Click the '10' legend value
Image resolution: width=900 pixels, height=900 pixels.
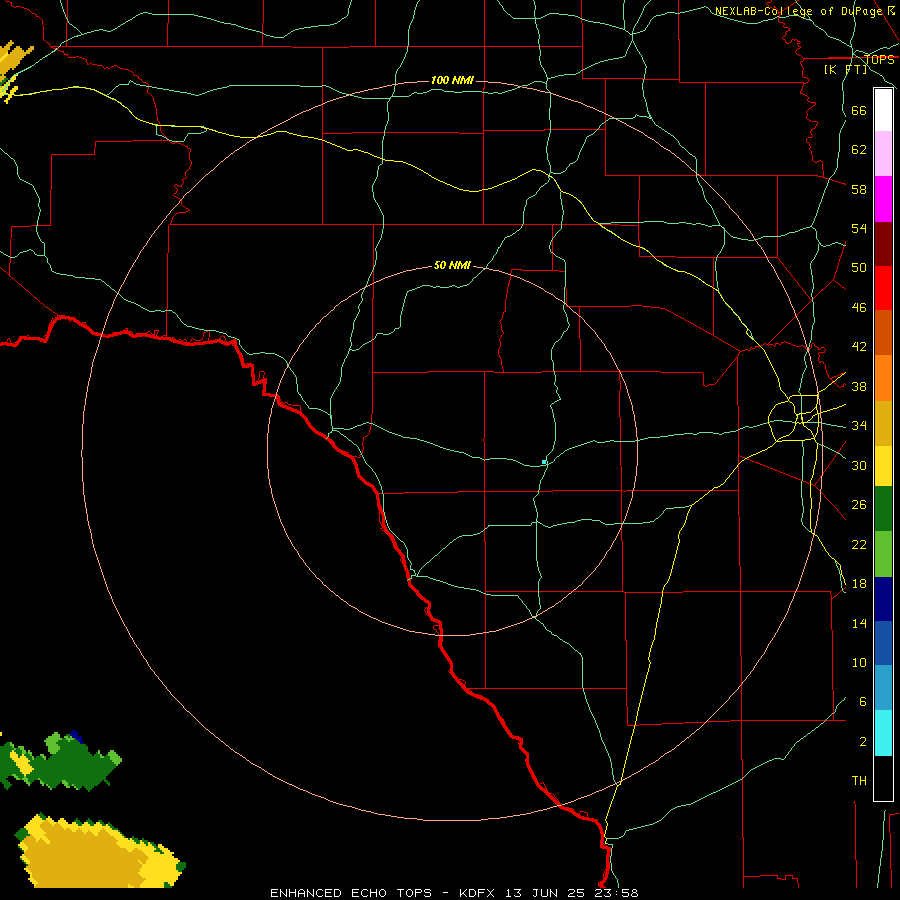coord(859,662)
